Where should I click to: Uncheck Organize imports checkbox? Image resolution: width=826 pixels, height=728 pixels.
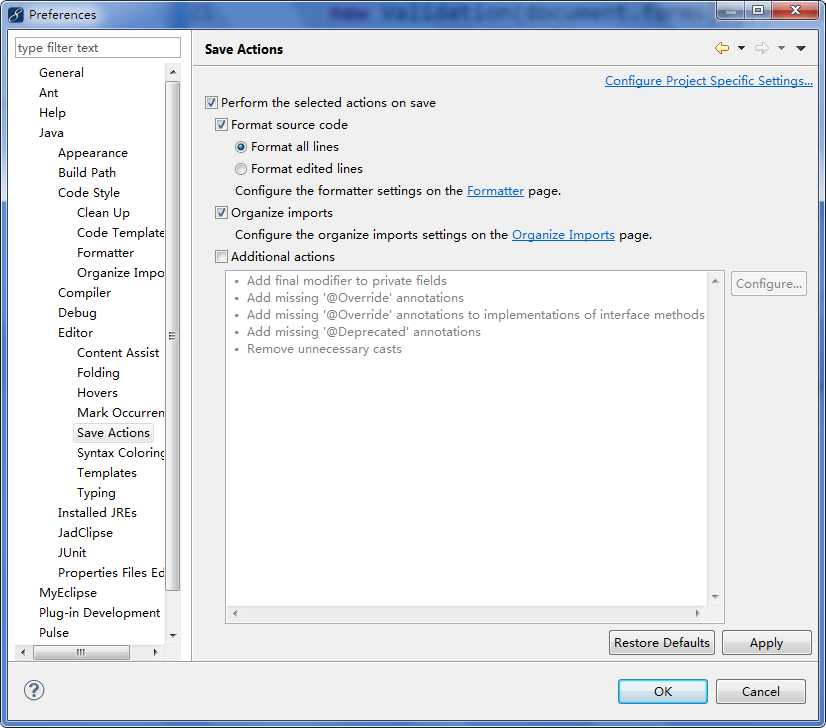221,213
